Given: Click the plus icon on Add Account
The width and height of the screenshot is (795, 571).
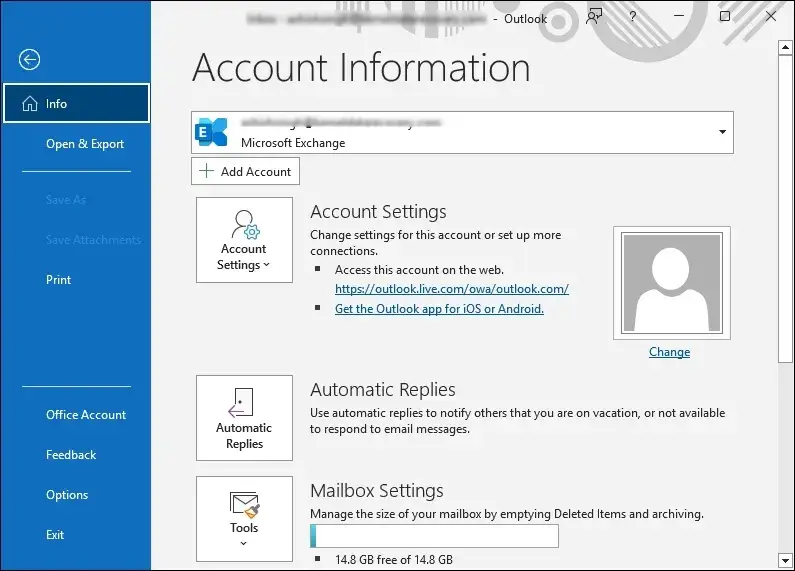Looking at the screenshot, I should click(x=206, y=171).
